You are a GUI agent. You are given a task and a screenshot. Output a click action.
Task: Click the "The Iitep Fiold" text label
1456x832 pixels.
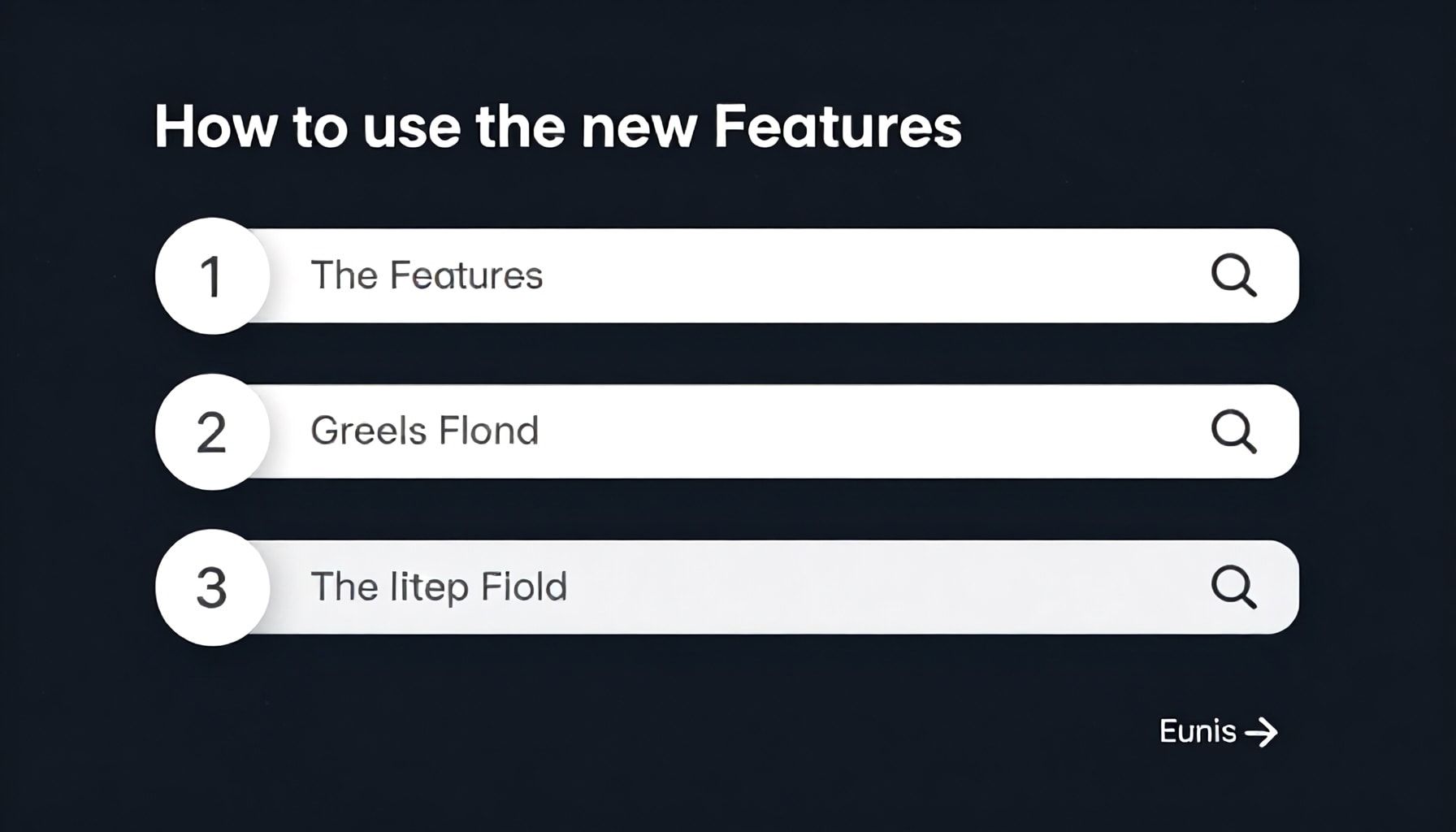click(439, 587)
